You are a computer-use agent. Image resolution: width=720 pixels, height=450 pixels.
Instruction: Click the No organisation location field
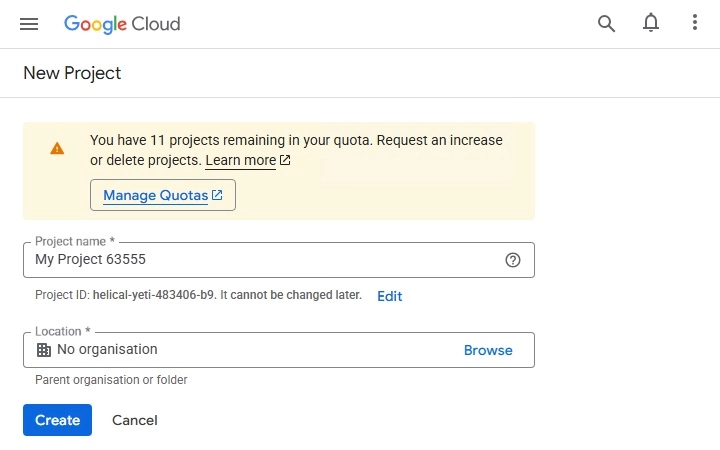tap(250, 350)
